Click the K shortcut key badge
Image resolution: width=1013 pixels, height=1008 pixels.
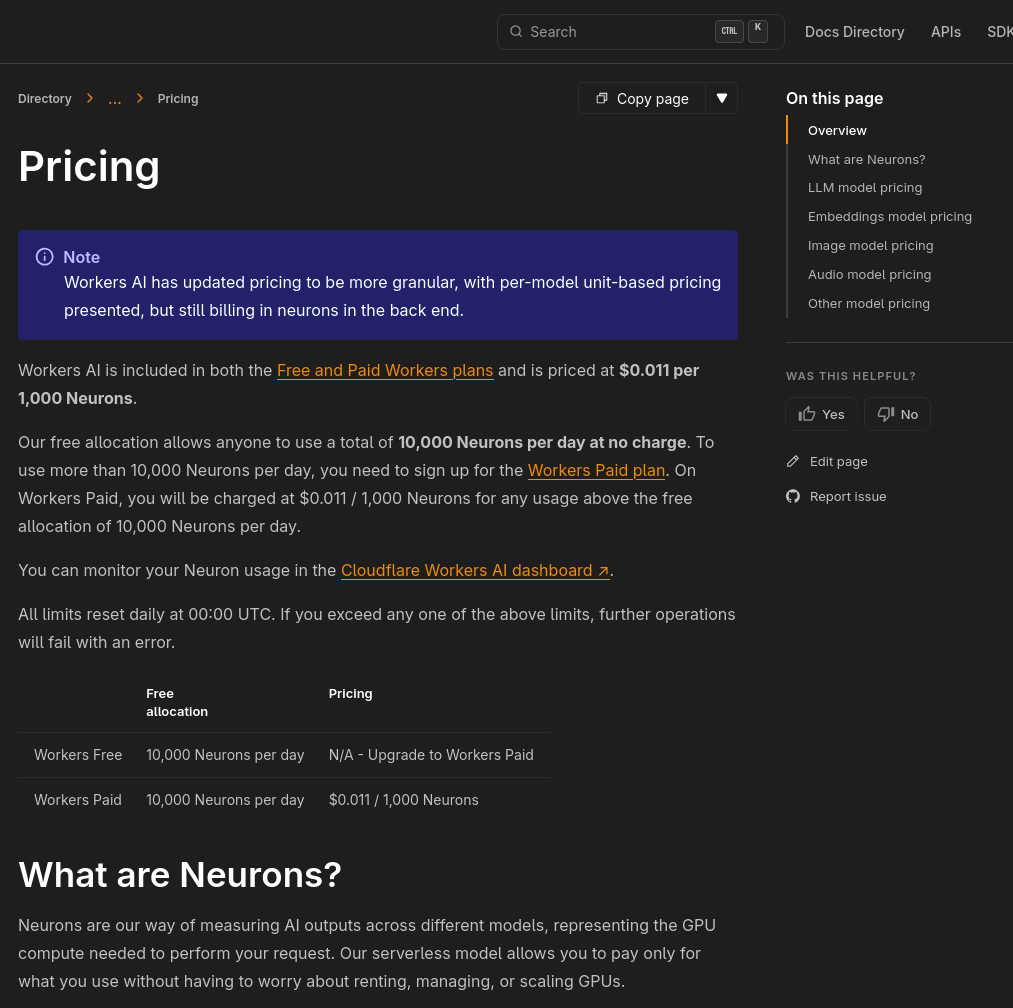(757, 30)
